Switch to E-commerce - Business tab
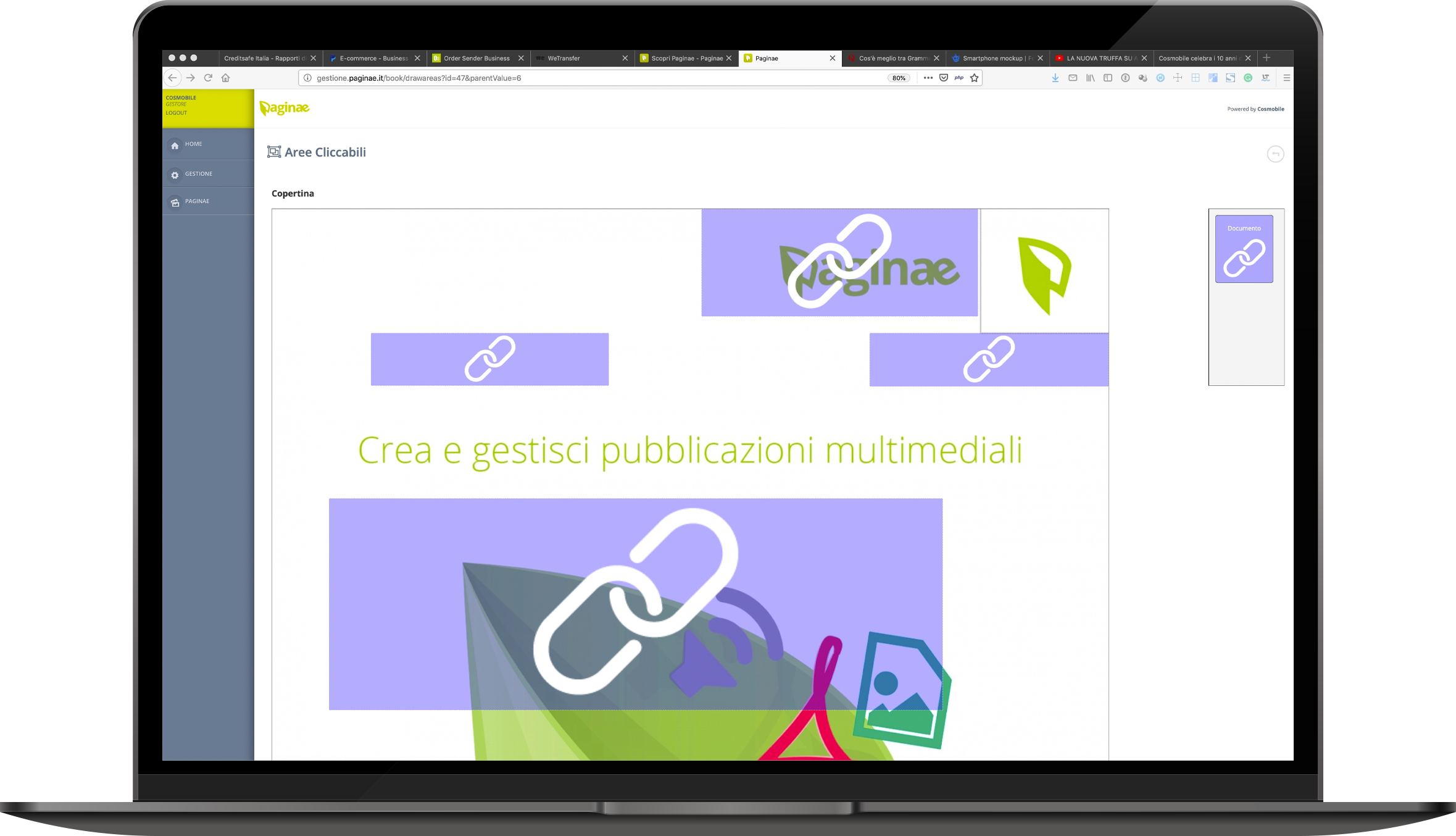 [x=373, y=58]
